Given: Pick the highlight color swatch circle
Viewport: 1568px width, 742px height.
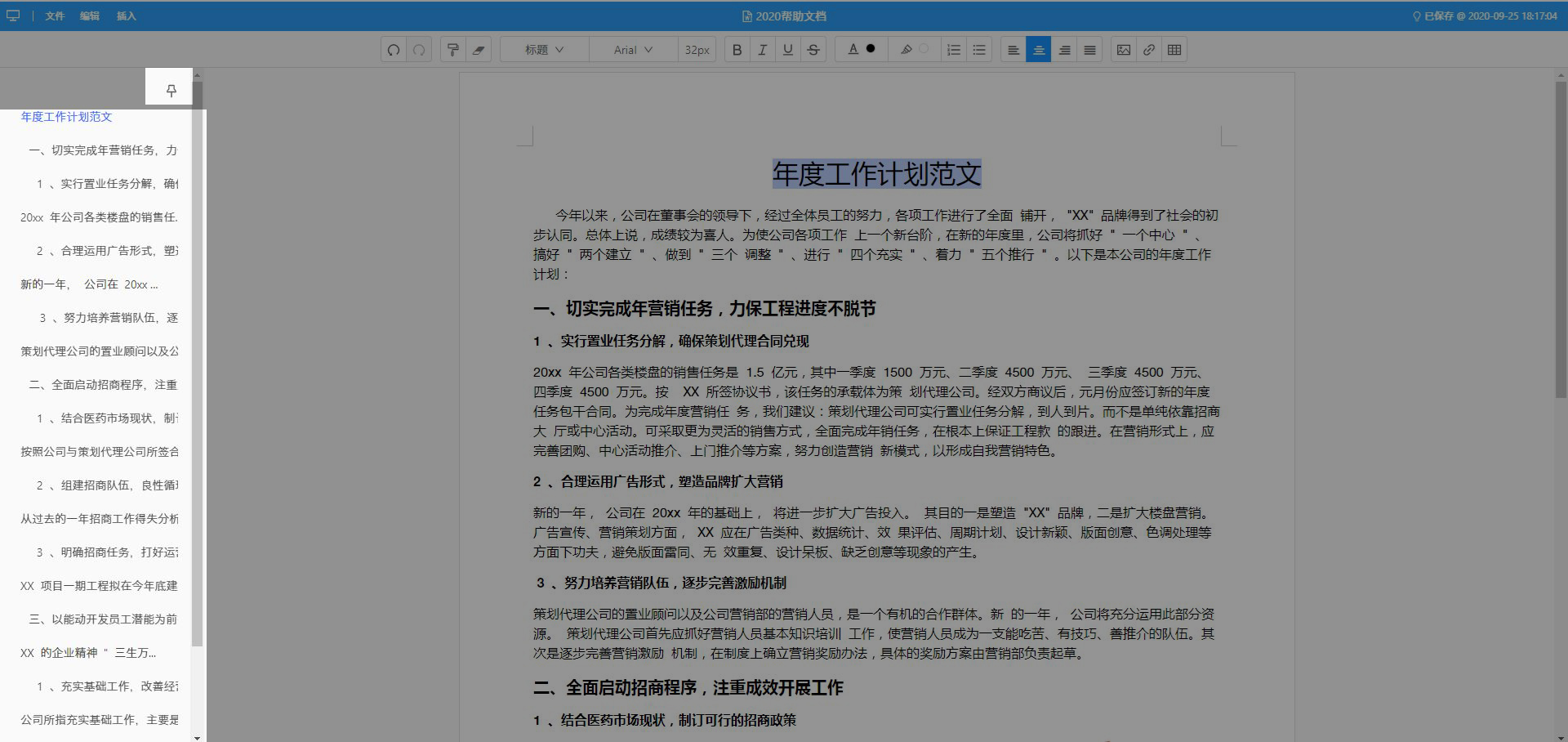Looking at the screenshot, I should pos(924,49).
